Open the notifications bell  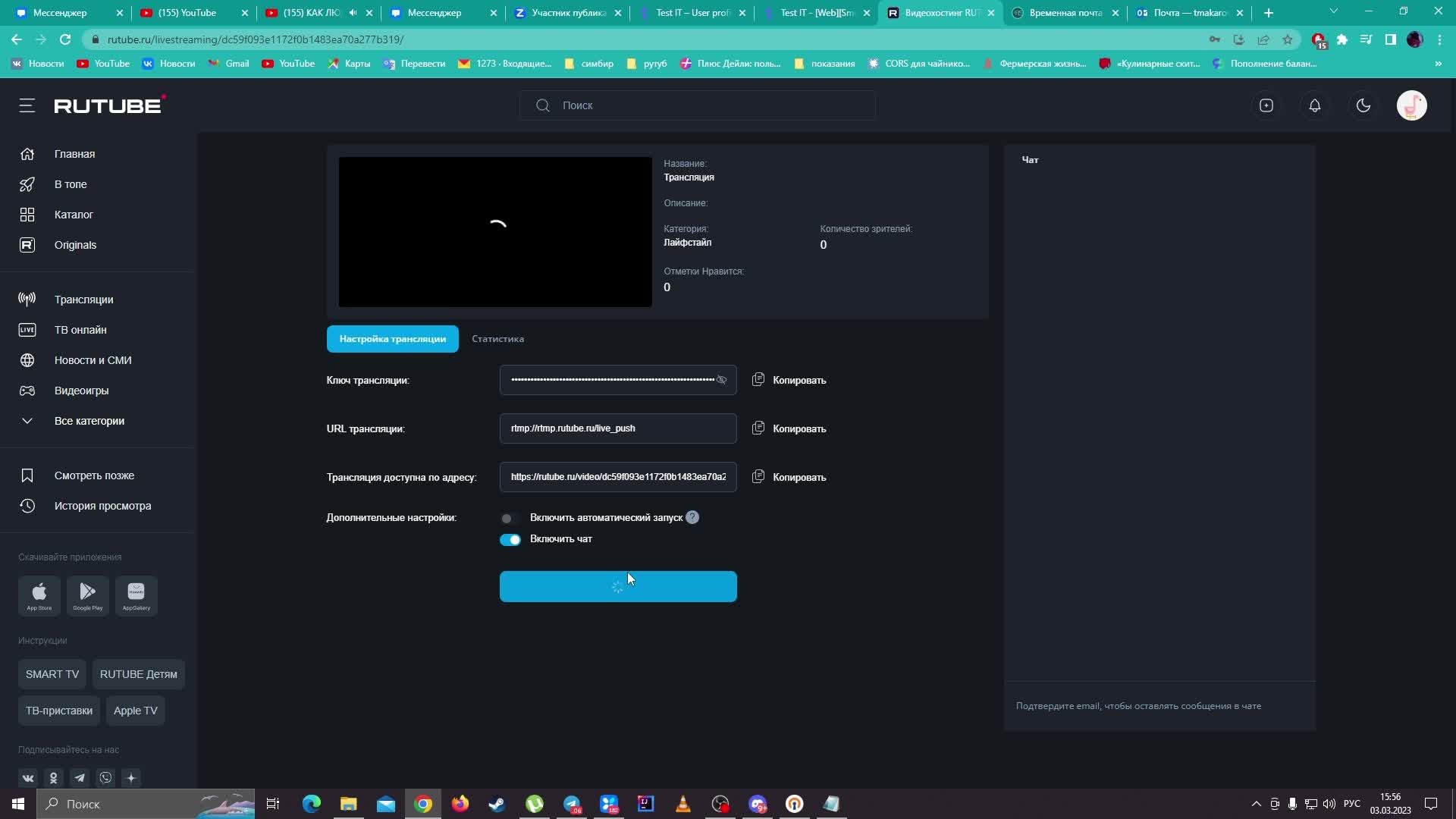[x=1314, y=105]
